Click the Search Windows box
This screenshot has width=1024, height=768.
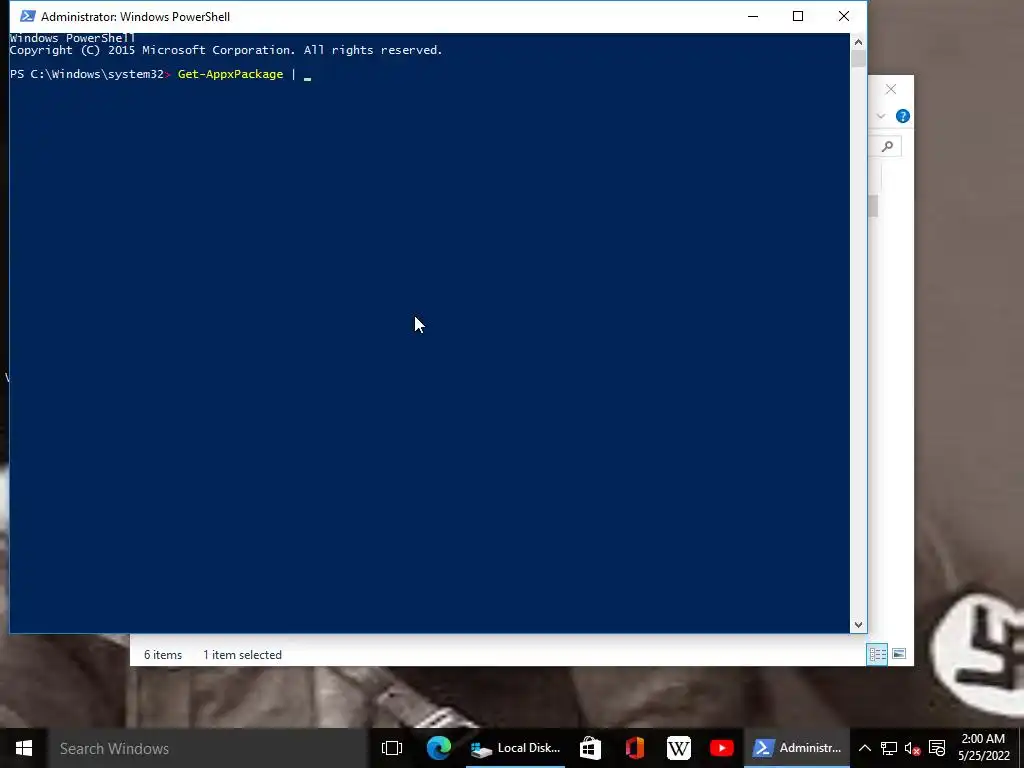pyautogui.click(x=208, y=748)
